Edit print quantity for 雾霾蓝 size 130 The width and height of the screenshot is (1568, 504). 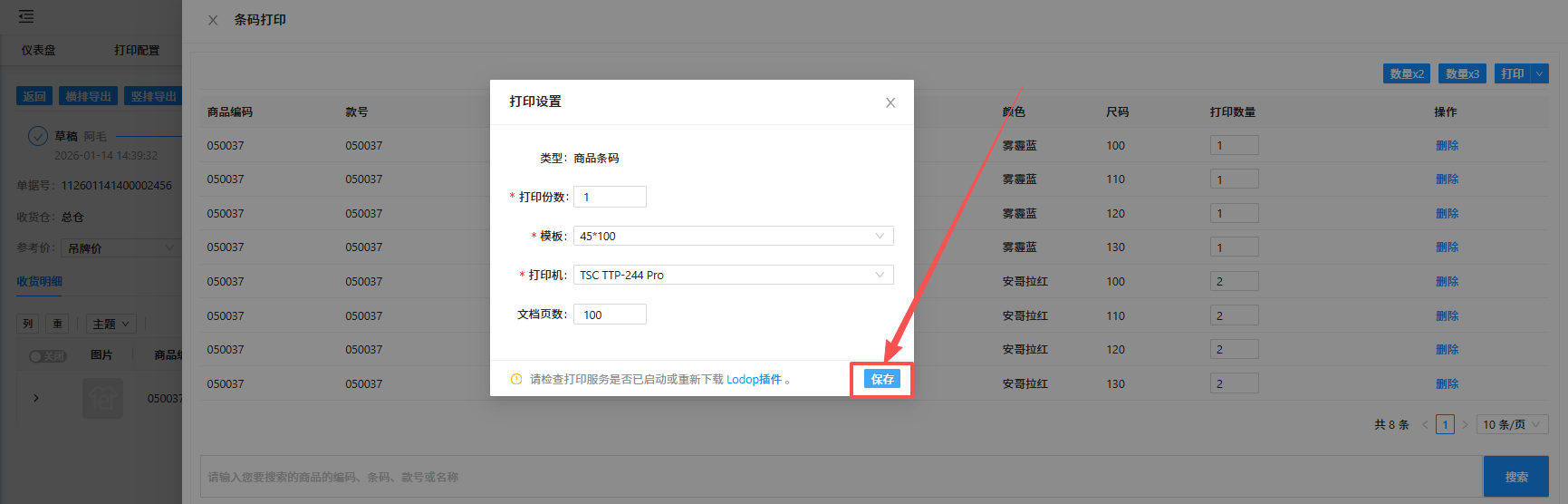[1234, 247]
